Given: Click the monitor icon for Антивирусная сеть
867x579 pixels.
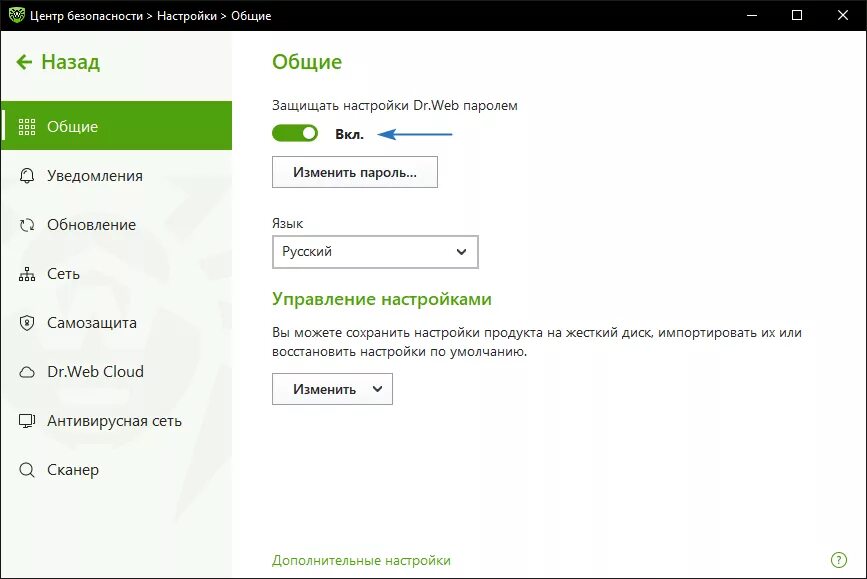Looking at the screenshot, I should coord(27,421).
